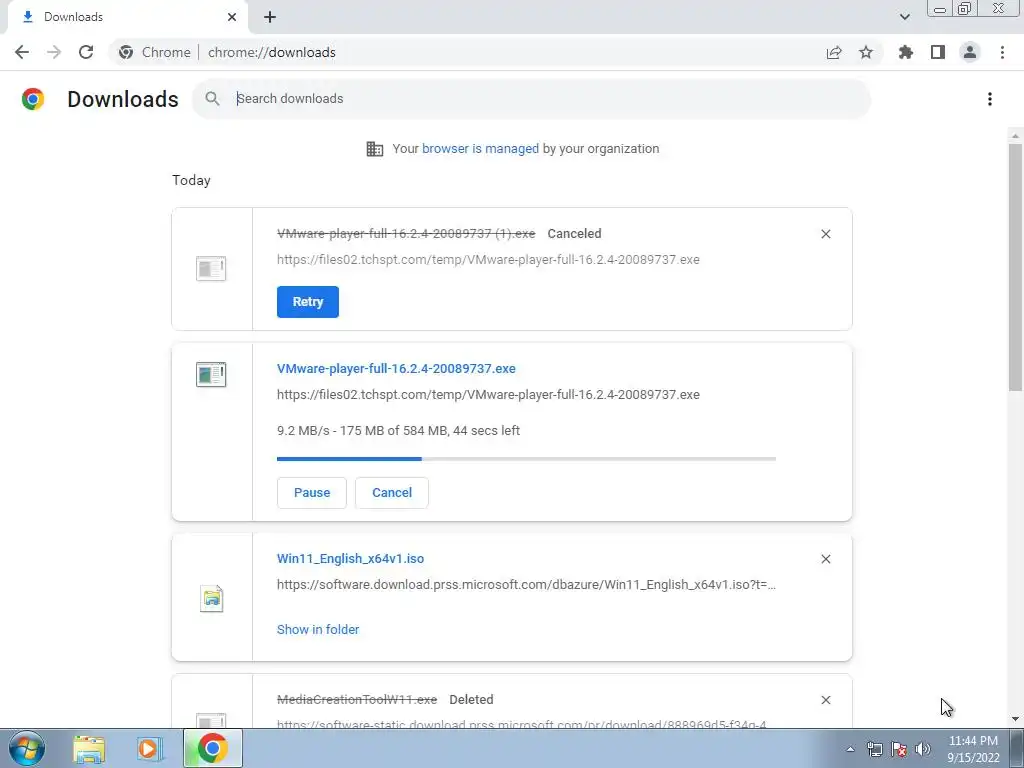Click the Chrome logo beside Downloads title
Image resolution: width=1024 pixels, height=768 pixels.
click(x=33, y=99)
